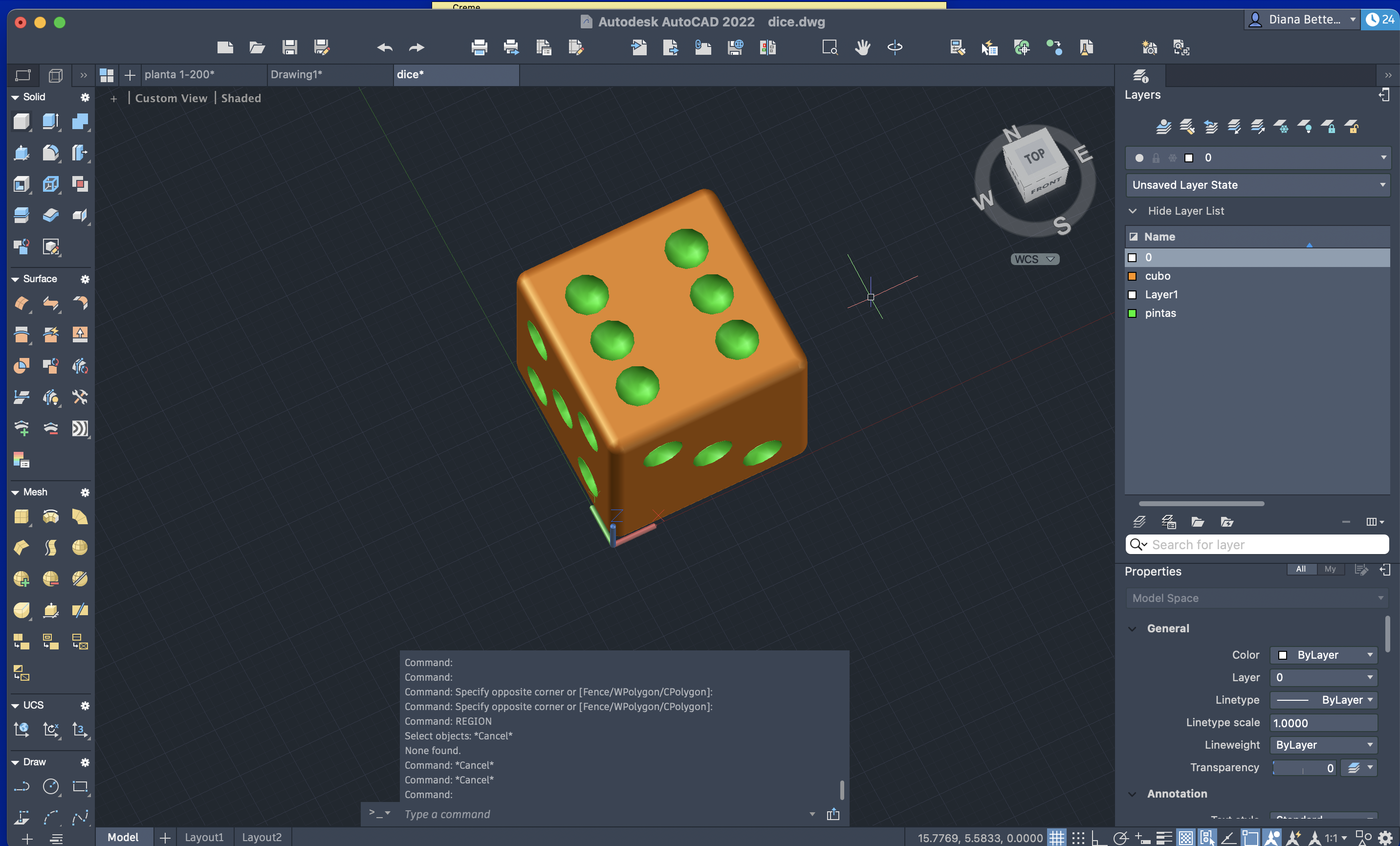This screenshot has height=846, width=1400.
Task: Collapse the Hide Layer List expander
Action: (x=1133, y=211)
